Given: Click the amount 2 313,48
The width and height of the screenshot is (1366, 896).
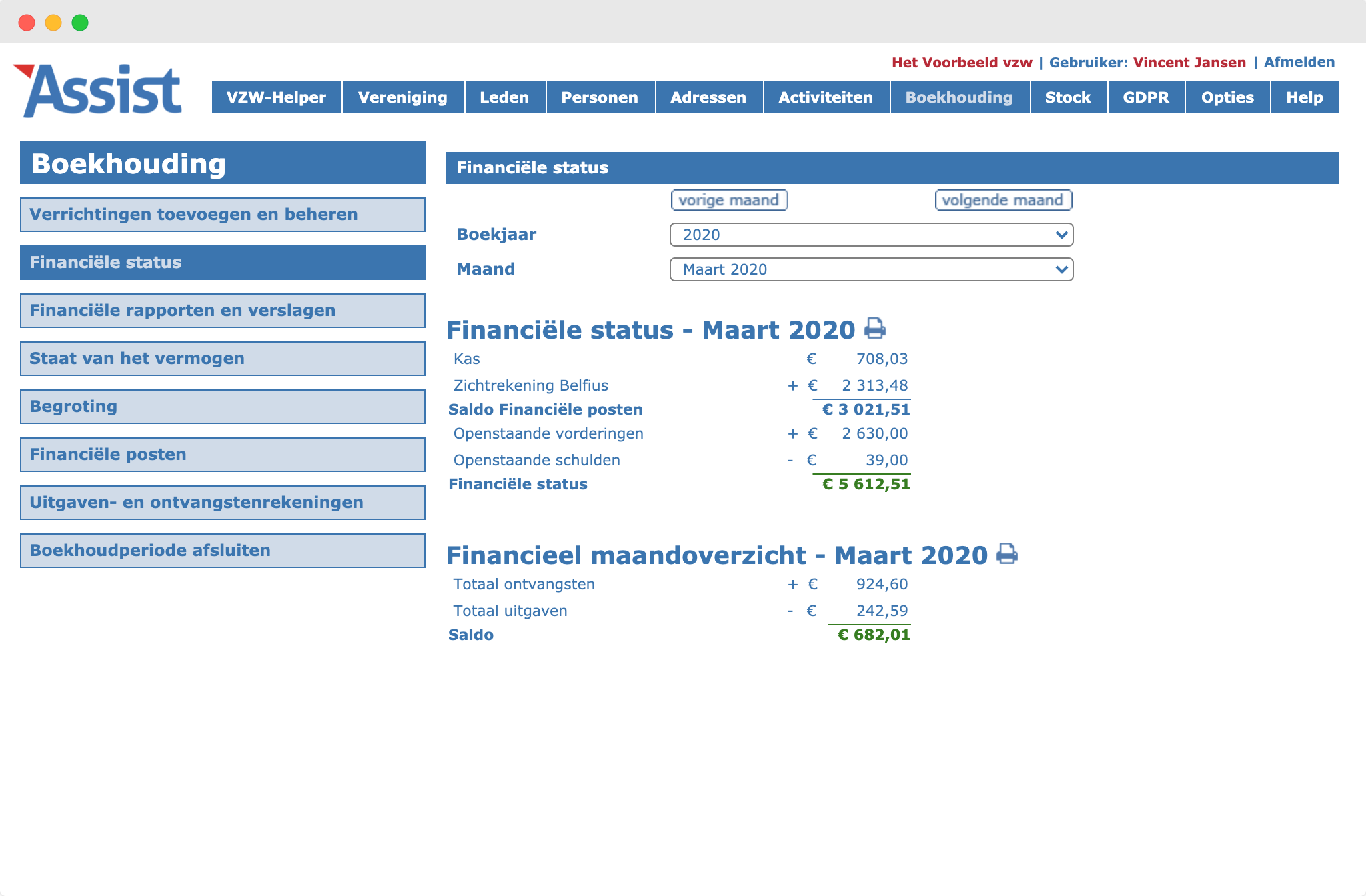Looking at the screenshot, I should (x=875, y=385).
